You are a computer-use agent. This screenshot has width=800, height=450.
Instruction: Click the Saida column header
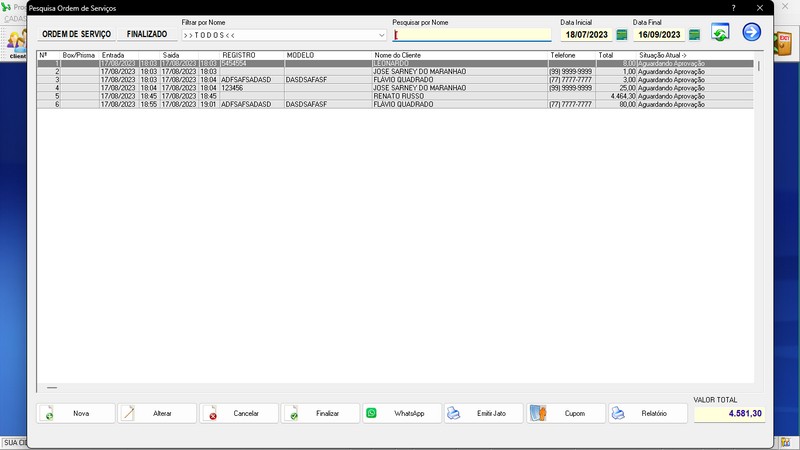click(x=180, y=55)
